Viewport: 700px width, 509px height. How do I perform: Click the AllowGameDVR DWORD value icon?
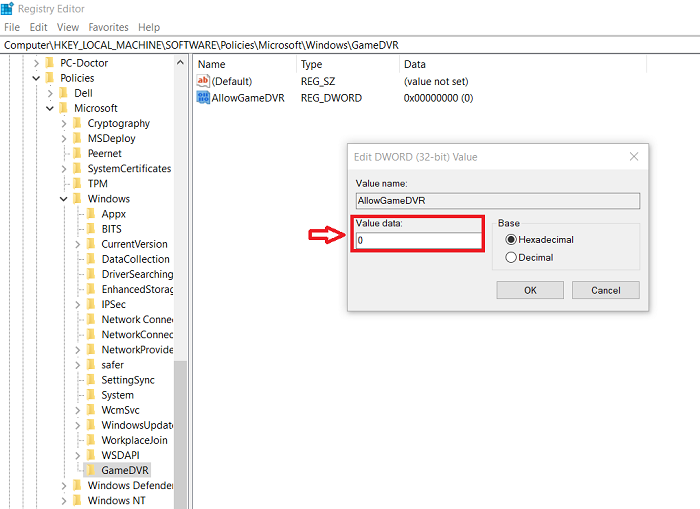(x=203, y=97)
